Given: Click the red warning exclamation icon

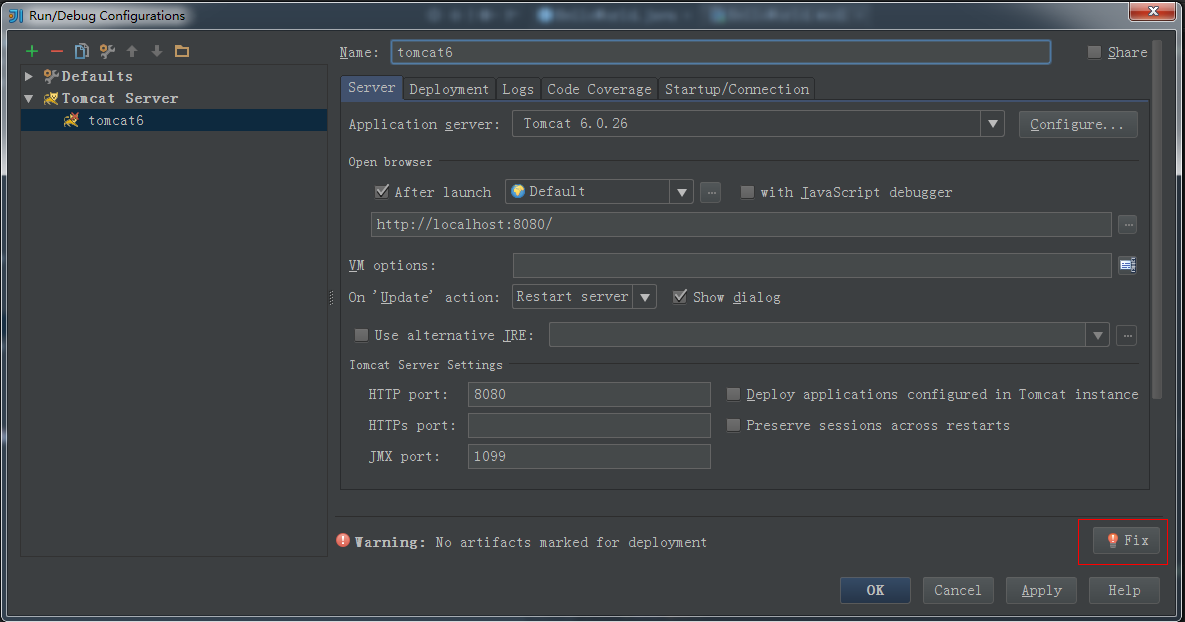Looking at the screenshot, I should pyautogui.click(x=343, y=540).
